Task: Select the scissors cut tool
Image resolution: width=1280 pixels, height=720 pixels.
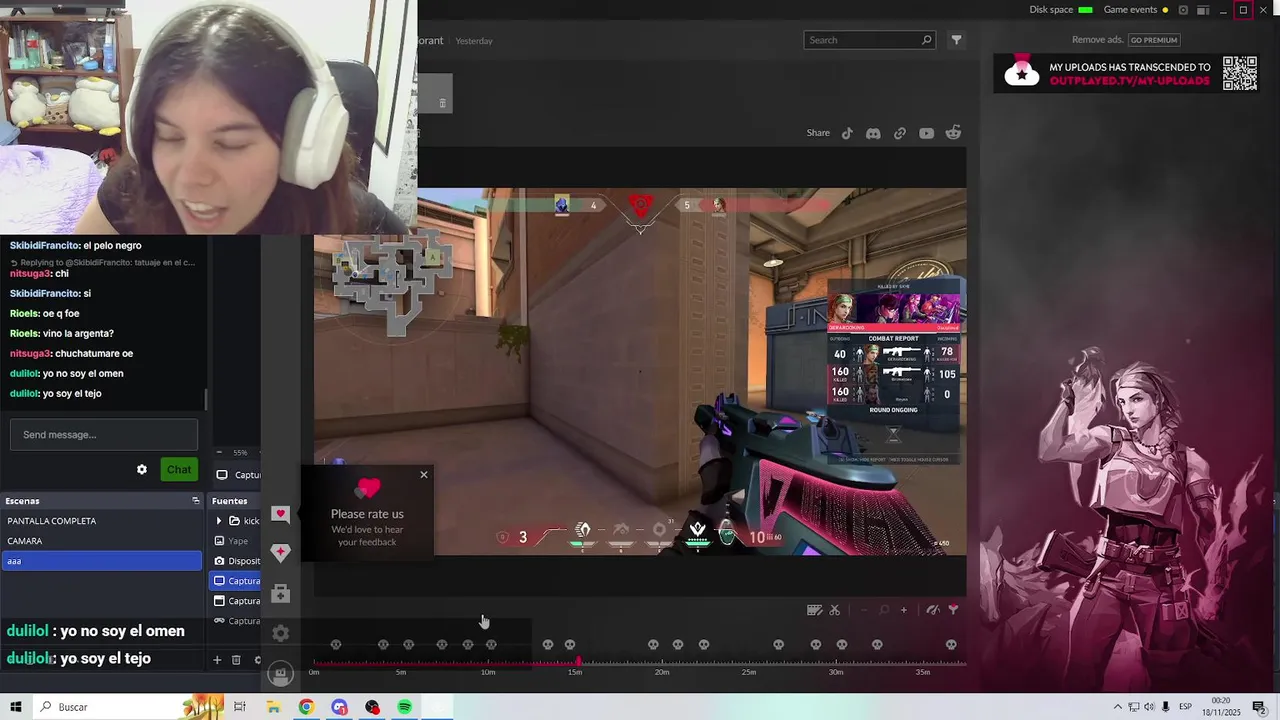Action: (x=835, y=610)
